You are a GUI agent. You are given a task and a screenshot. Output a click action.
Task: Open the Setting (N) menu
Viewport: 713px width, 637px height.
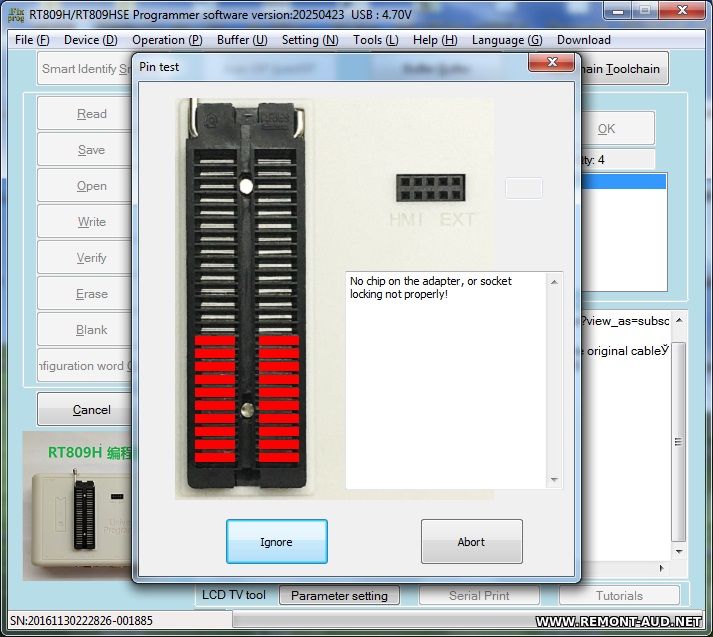(310, 40)
